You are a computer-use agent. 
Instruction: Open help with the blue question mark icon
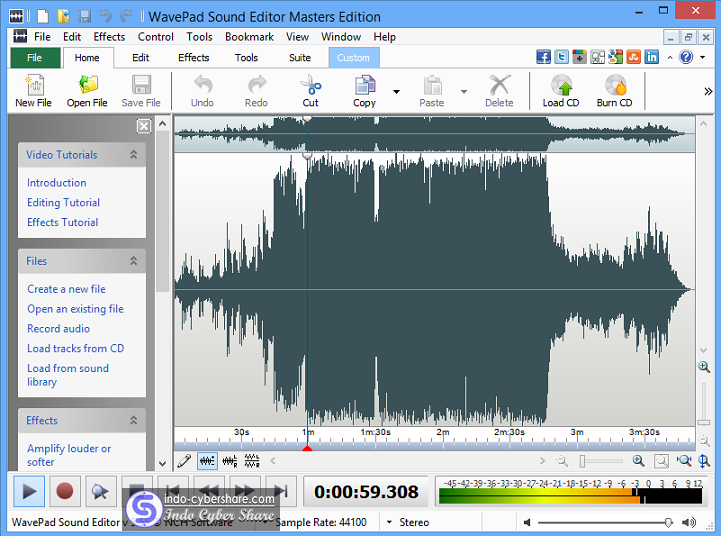(686, 57)
